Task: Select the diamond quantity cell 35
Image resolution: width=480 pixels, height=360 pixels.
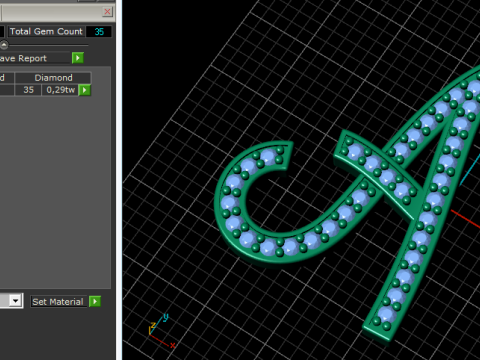Action: (28, 90)
